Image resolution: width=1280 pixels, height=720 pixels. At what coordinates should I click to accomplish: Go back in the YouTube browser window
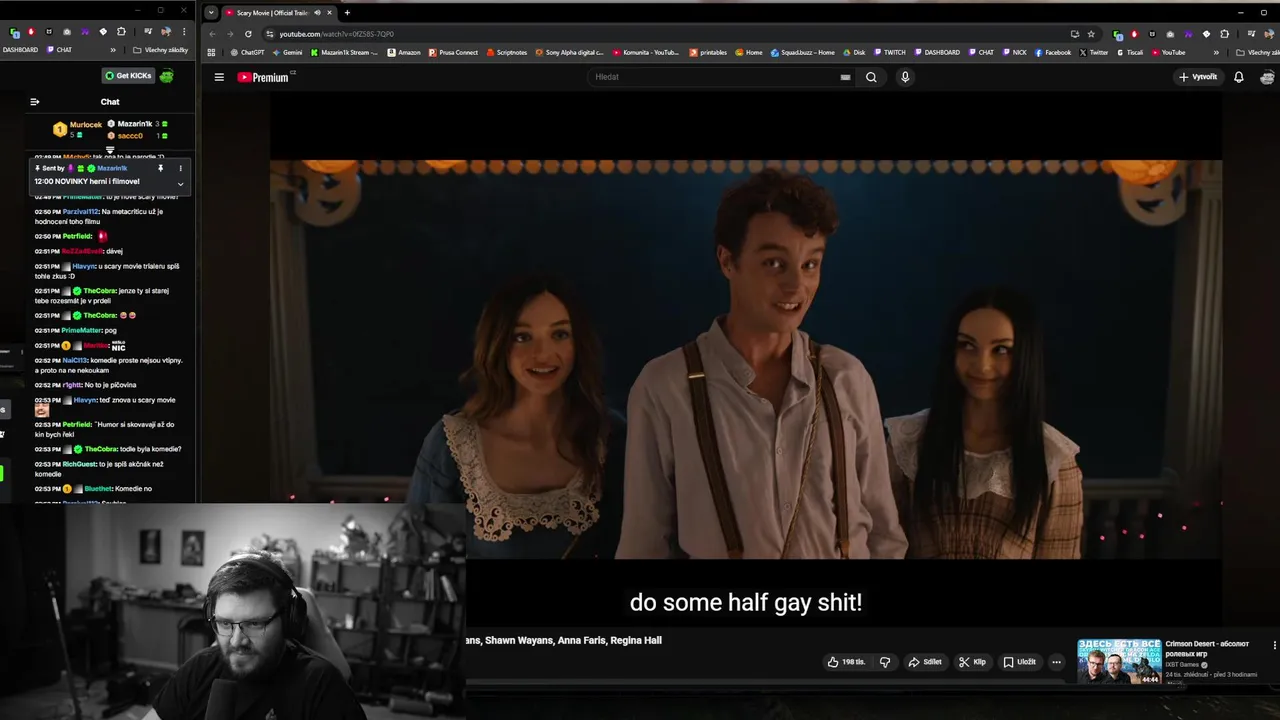[212, 33]
